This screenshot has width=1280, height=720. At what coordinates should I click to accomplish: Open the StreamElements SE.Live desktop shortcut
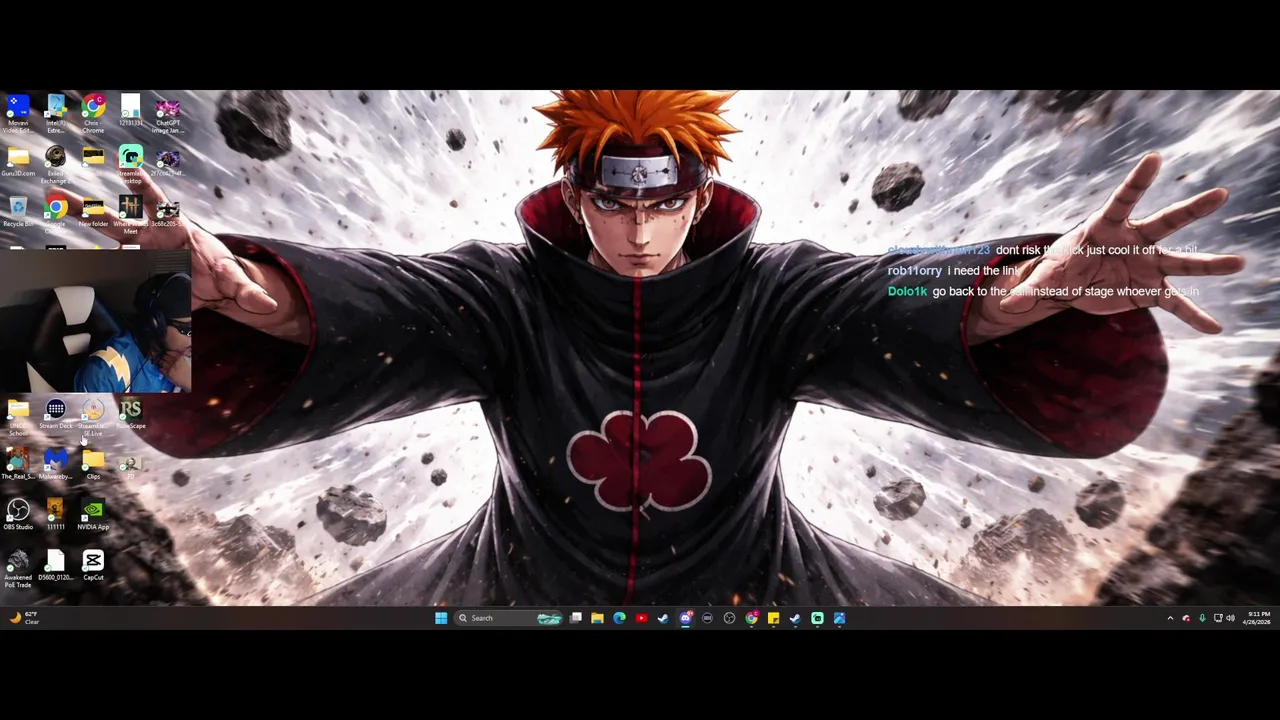point(93,418)
